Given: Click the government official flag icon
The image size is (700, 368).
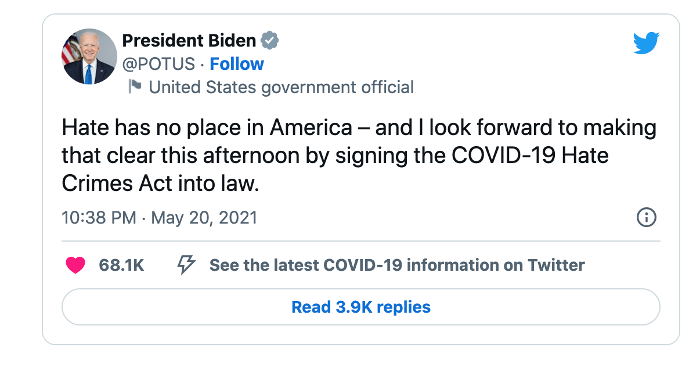Looking at the screenshot, I should pos(134,86).
